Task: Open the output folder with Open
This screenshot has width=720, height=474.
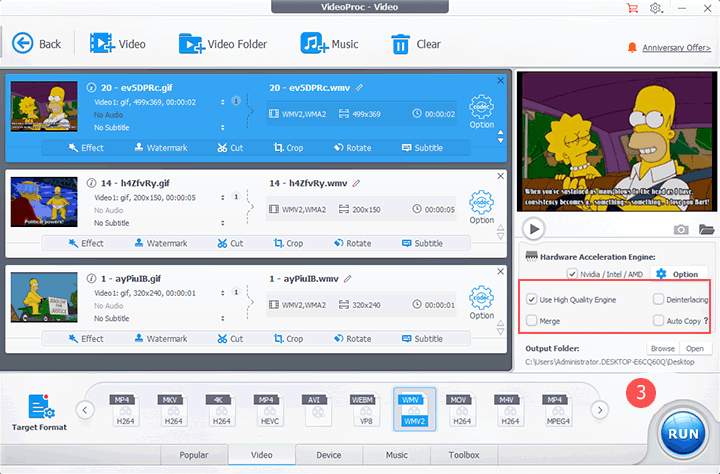Action: (695, 349)
